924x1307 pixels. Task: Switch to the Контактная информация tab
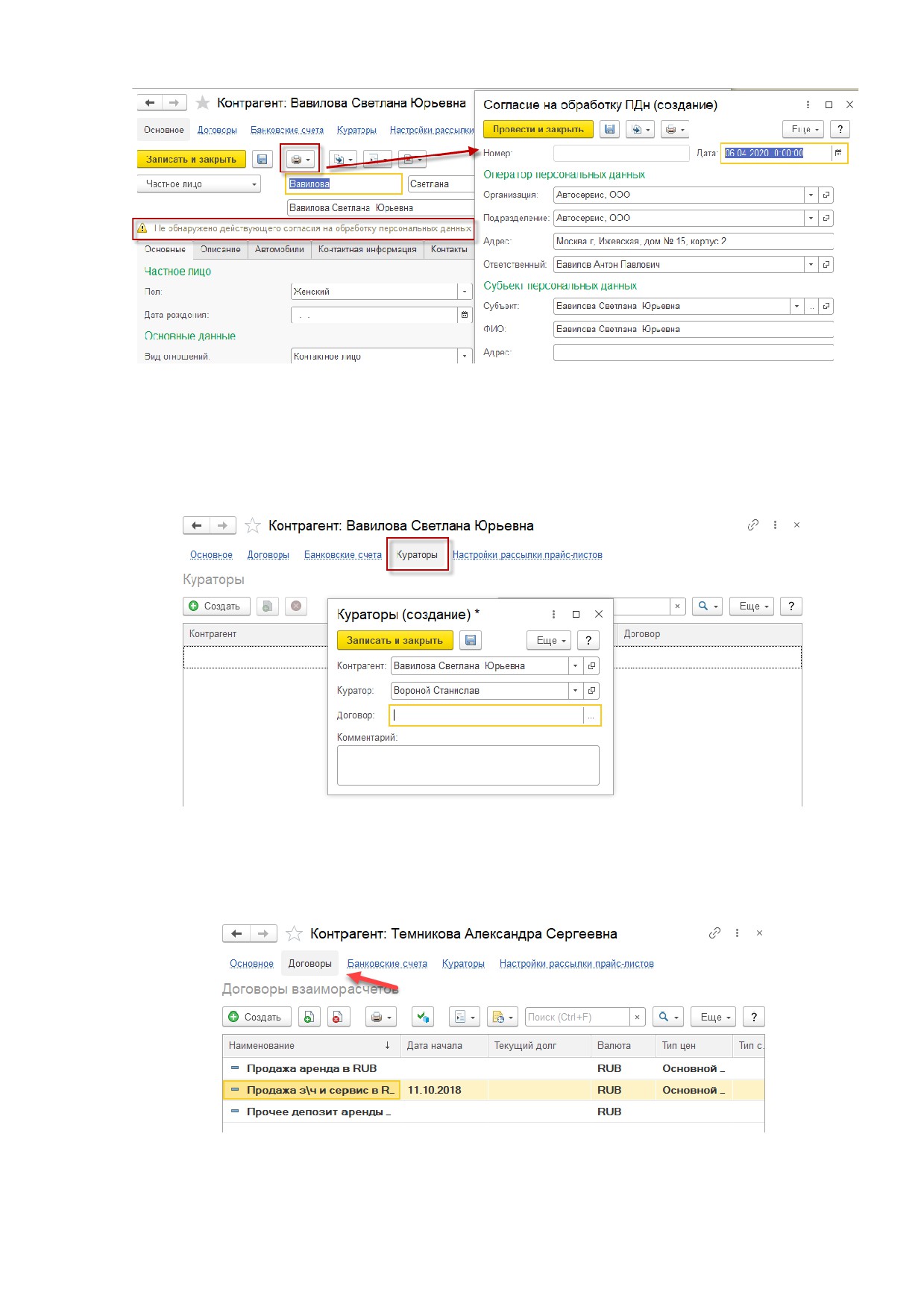367,249
